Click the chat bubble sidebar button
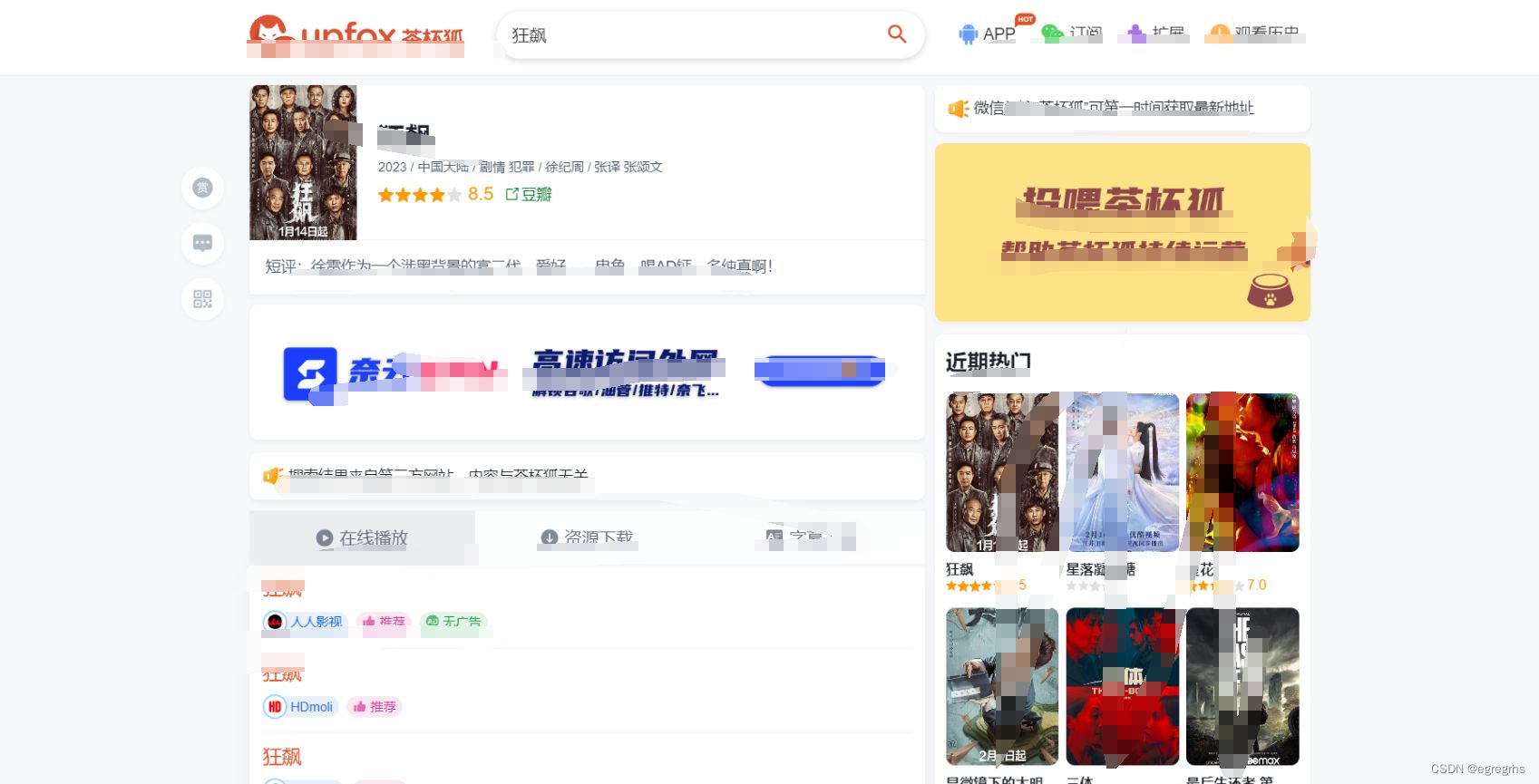The height and width of the screenshot is (784, 1539). (202, 243)
